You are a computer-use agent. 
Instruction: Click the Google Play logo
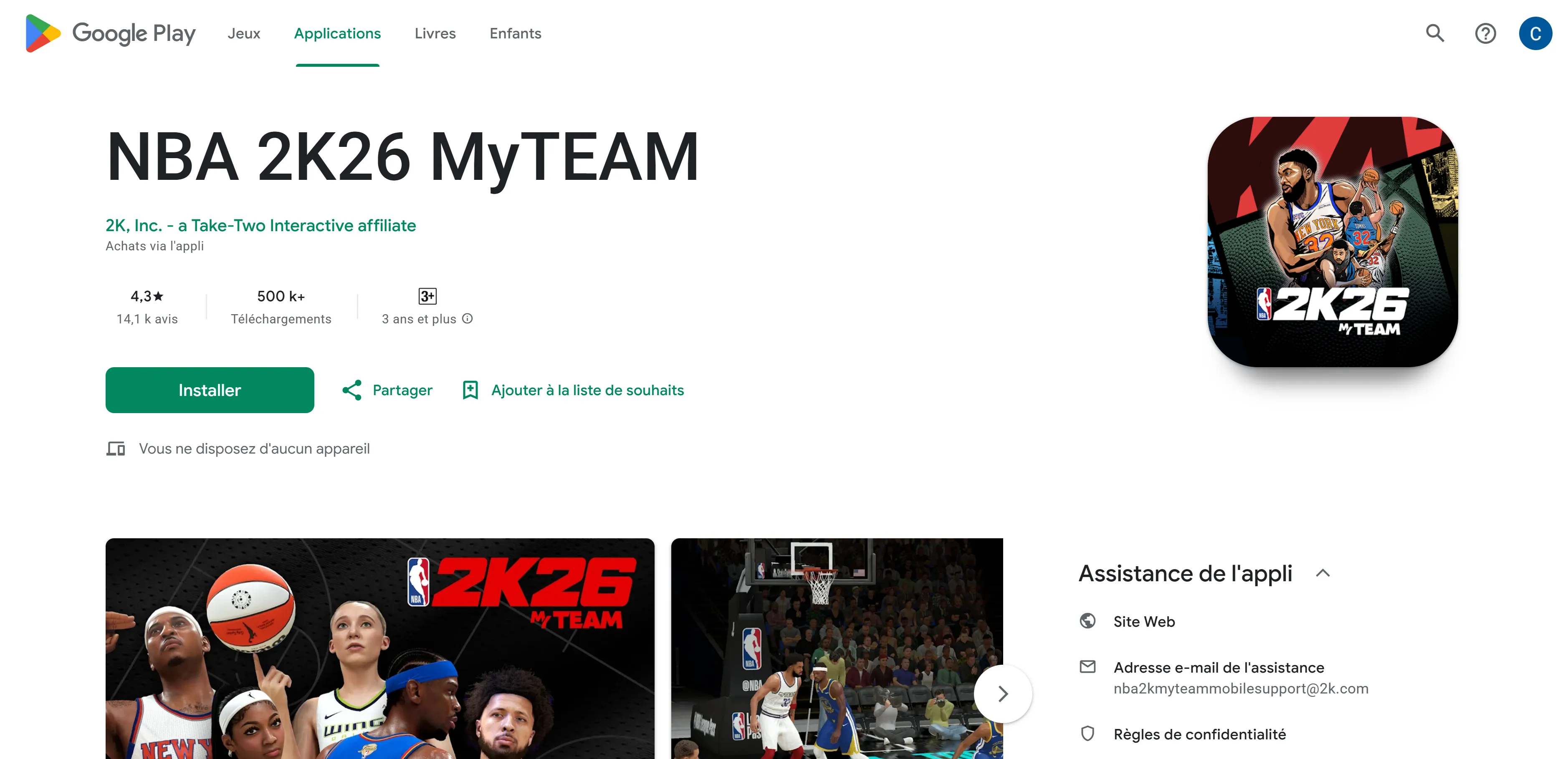point(110,33)
